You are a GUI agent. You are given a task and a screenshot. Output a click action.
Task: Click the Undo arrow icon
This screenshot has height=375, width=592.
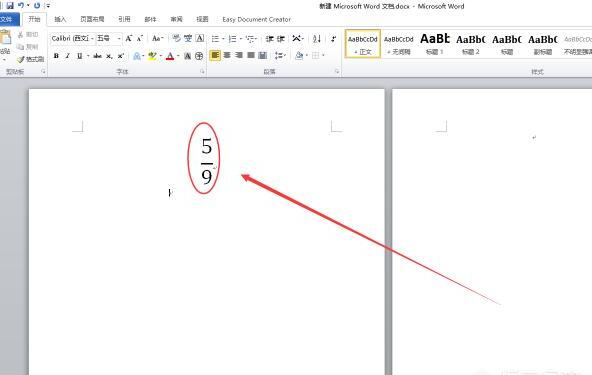(x=21, y=5)
